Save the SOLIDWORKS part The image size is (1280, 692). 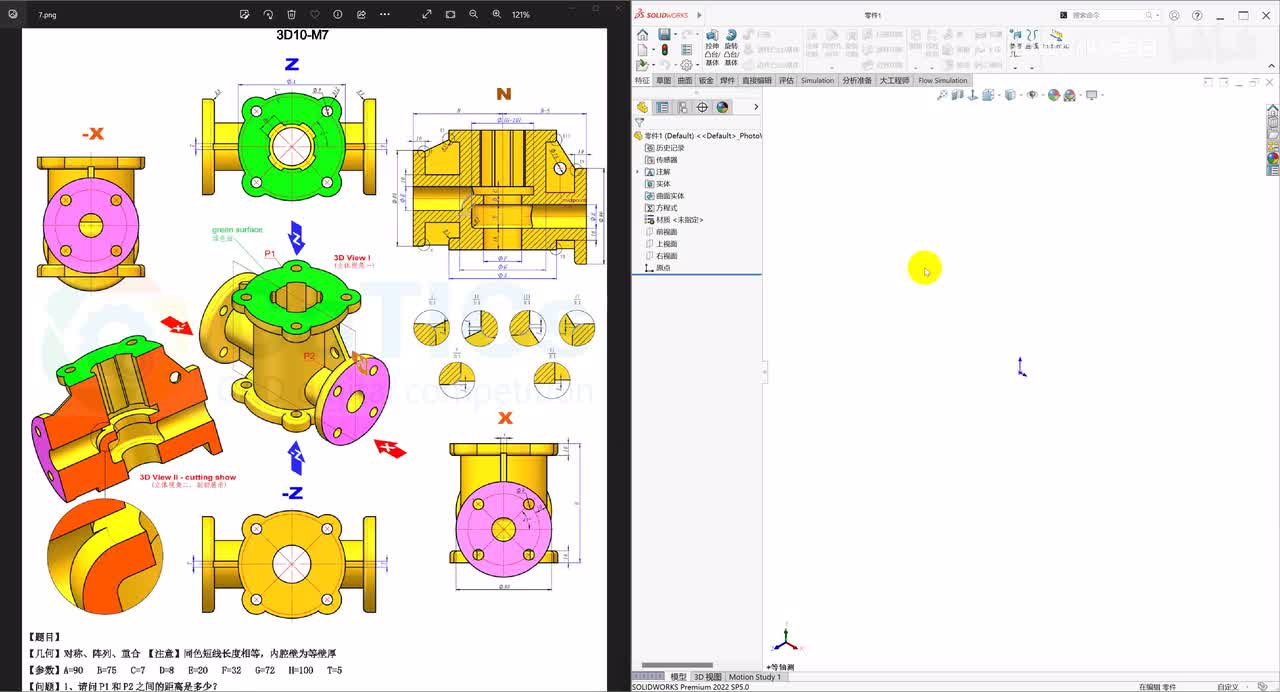click(x=664, y=35)
